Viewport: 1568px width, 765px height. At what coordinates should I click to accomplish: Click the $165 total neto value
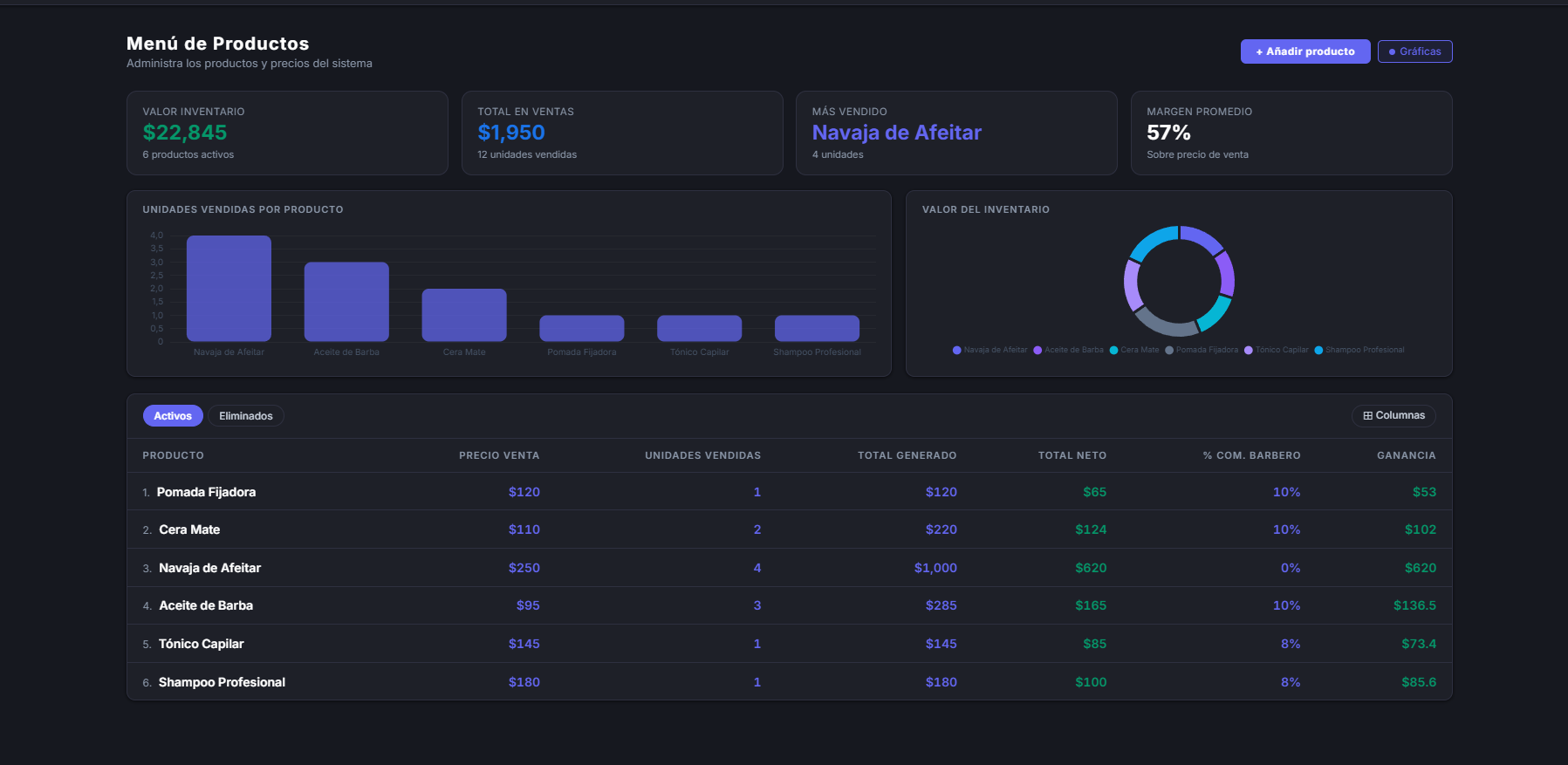1091,605
